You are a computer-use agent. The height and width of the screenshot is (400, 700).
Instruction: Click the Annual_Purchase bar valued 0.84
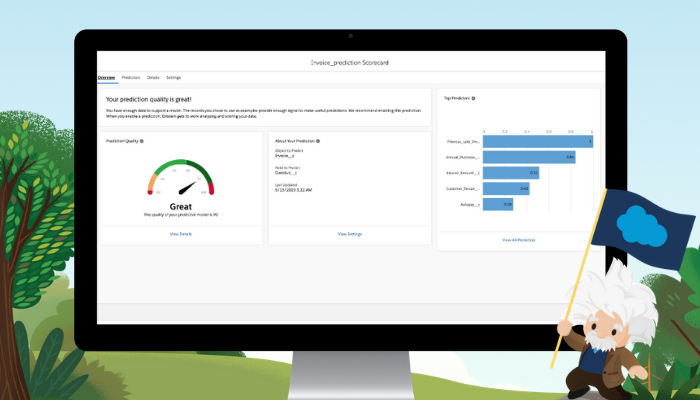(x=529, y=157)
